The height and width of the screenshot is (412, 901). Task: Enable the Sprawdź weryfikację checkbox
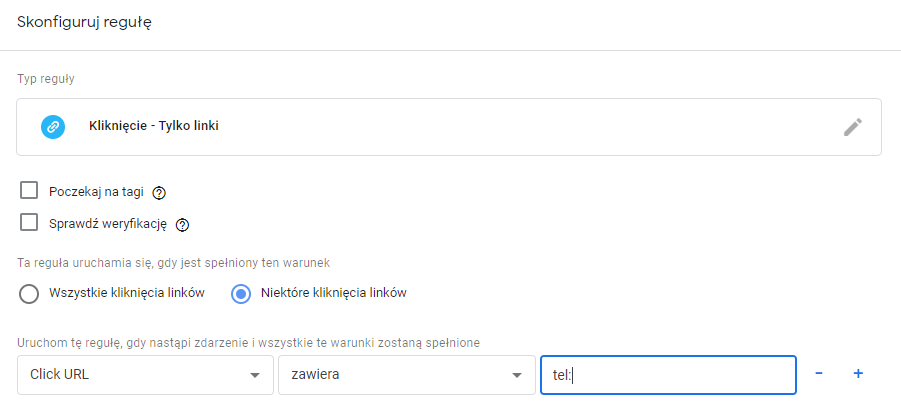click(29, 222)
